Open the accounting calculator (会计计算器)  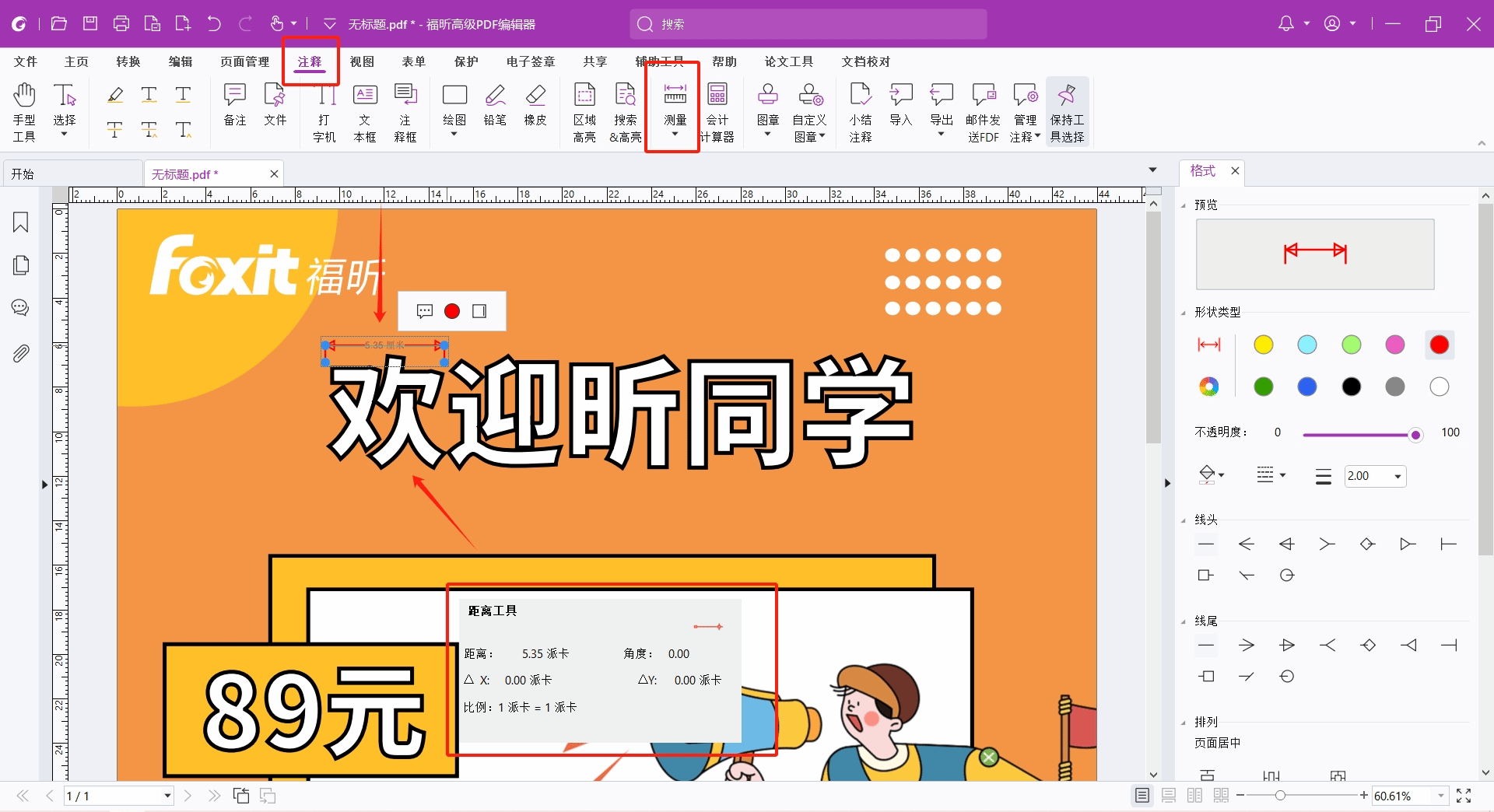coord(717,112)
